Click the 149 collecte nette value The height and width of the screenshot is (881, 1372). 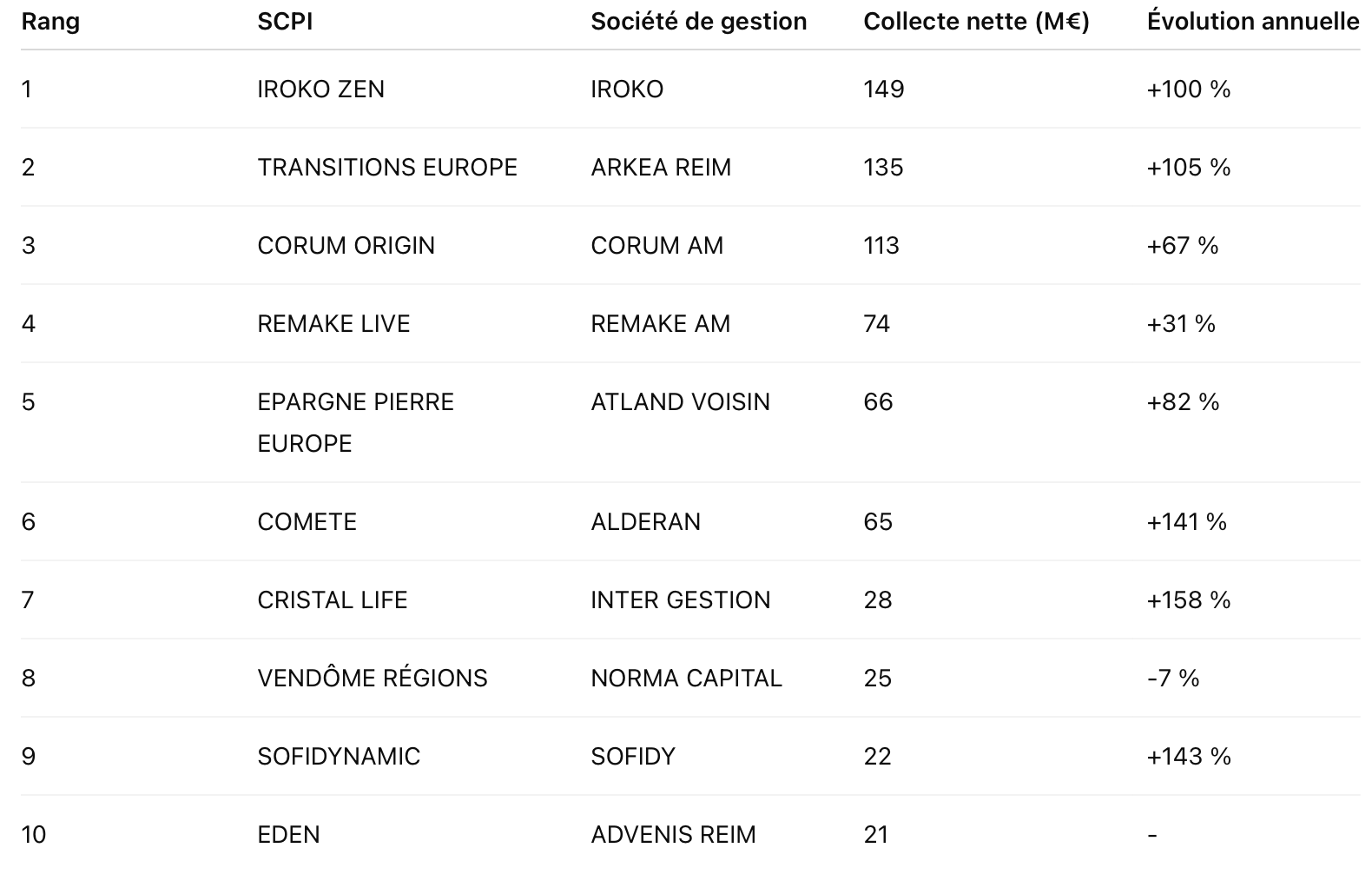(x=884, y=89)
